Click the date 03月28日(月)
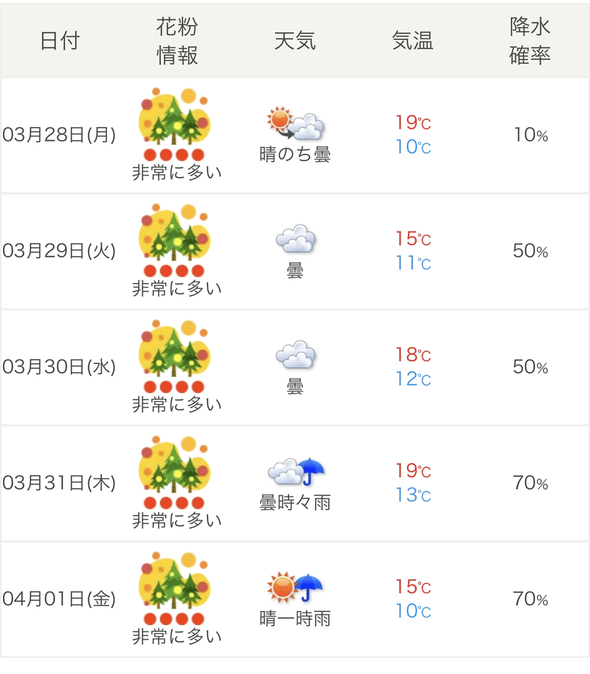The width and height of the screenshot is (590, 674). point(59,135)
